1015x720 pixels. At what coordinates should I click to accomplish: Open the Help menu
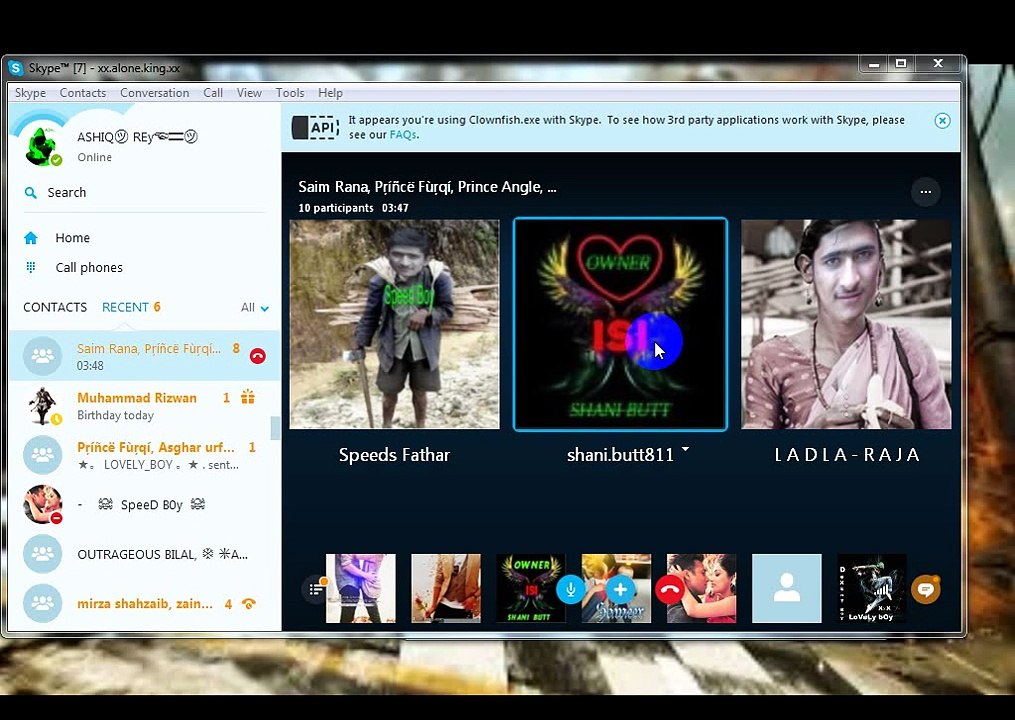pos(330,93)
